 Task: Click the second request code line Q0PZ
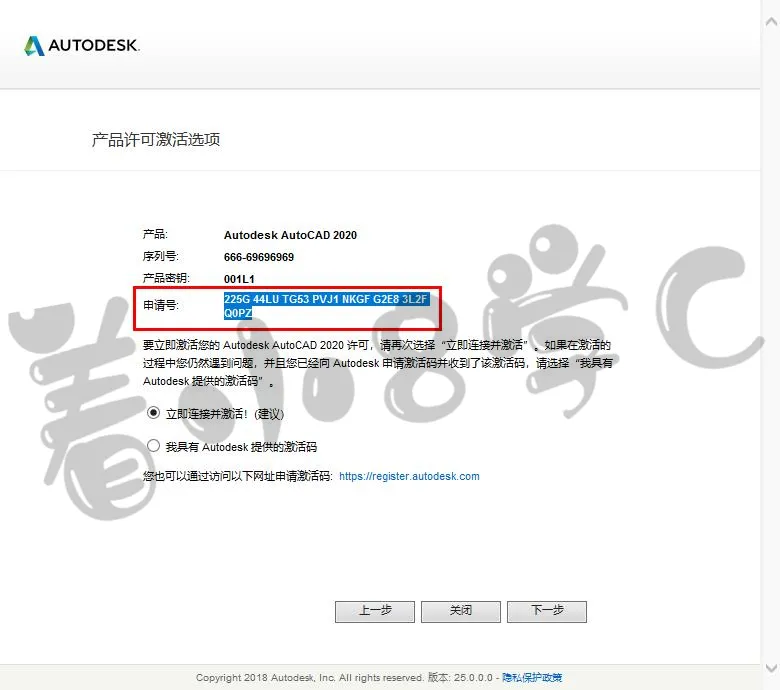coord(238,313)
